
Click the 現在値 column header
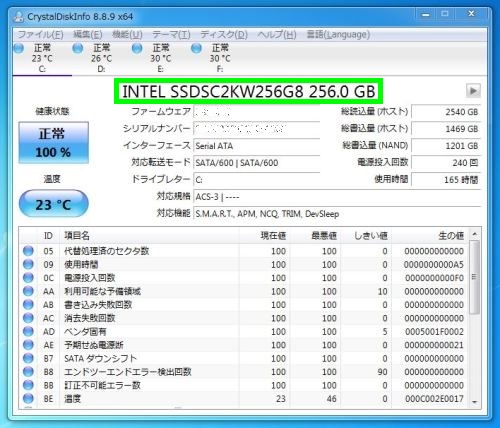pos(264,236)
